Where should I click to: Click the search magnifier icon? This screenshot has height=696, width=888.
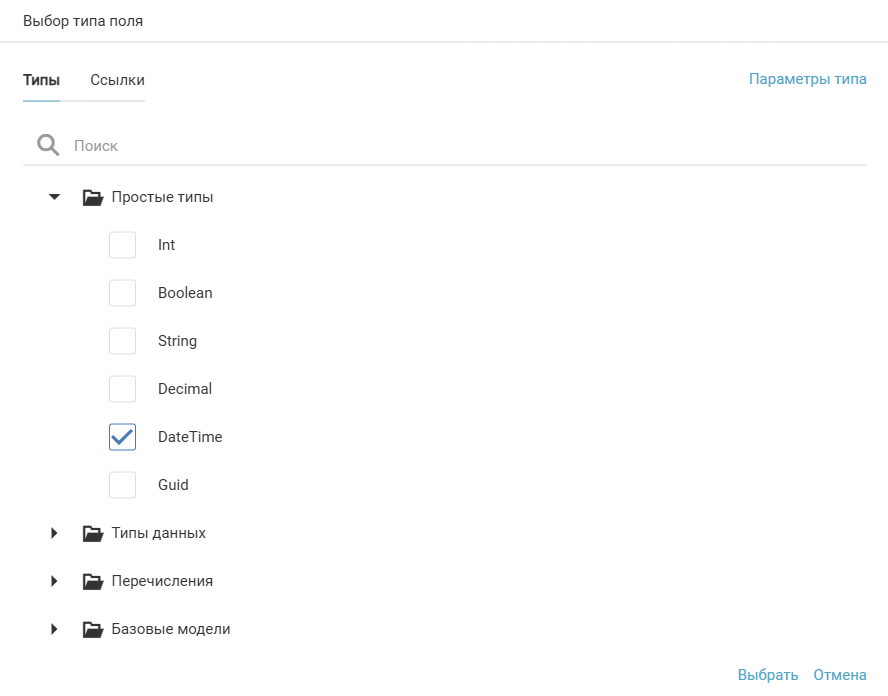(x=48, y=146)
